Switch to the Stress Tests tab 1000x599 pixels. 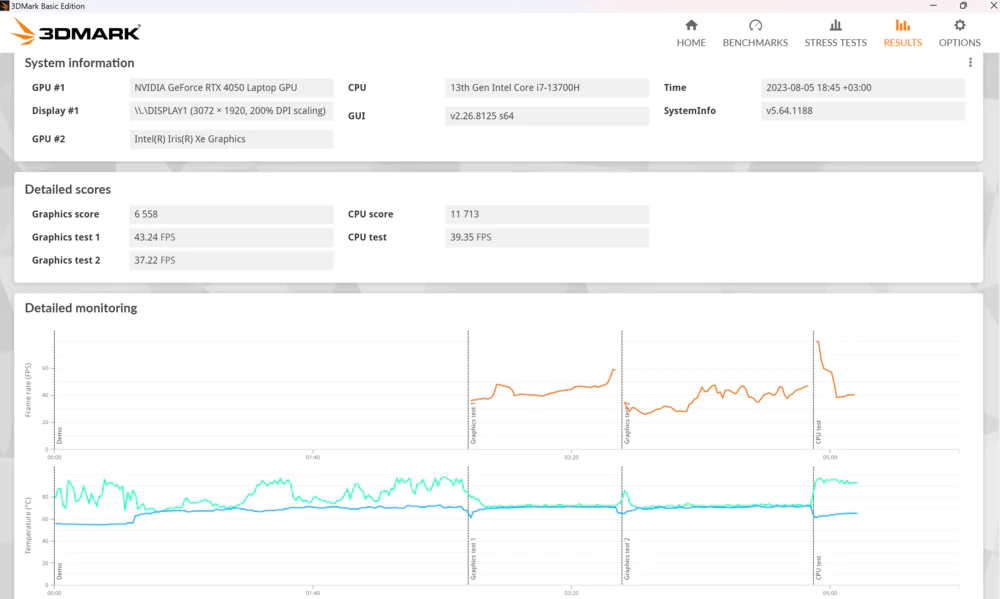[835, 34]
